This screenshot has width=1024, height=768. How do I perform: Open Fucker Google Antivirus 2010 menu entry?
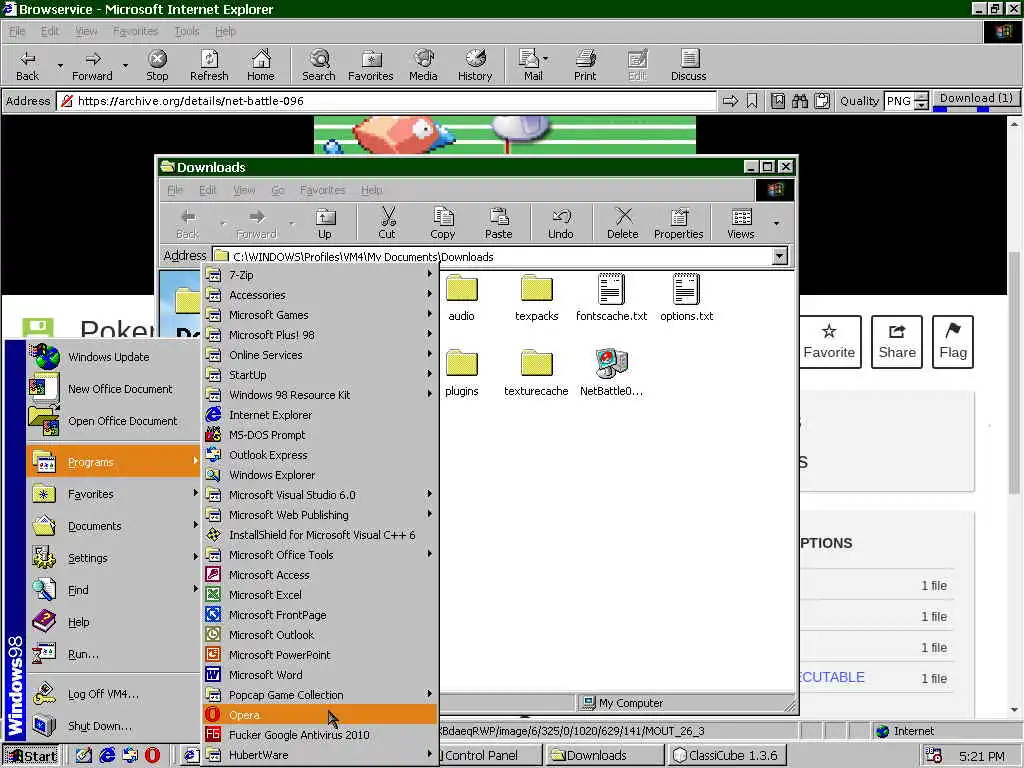coord(319,735)
